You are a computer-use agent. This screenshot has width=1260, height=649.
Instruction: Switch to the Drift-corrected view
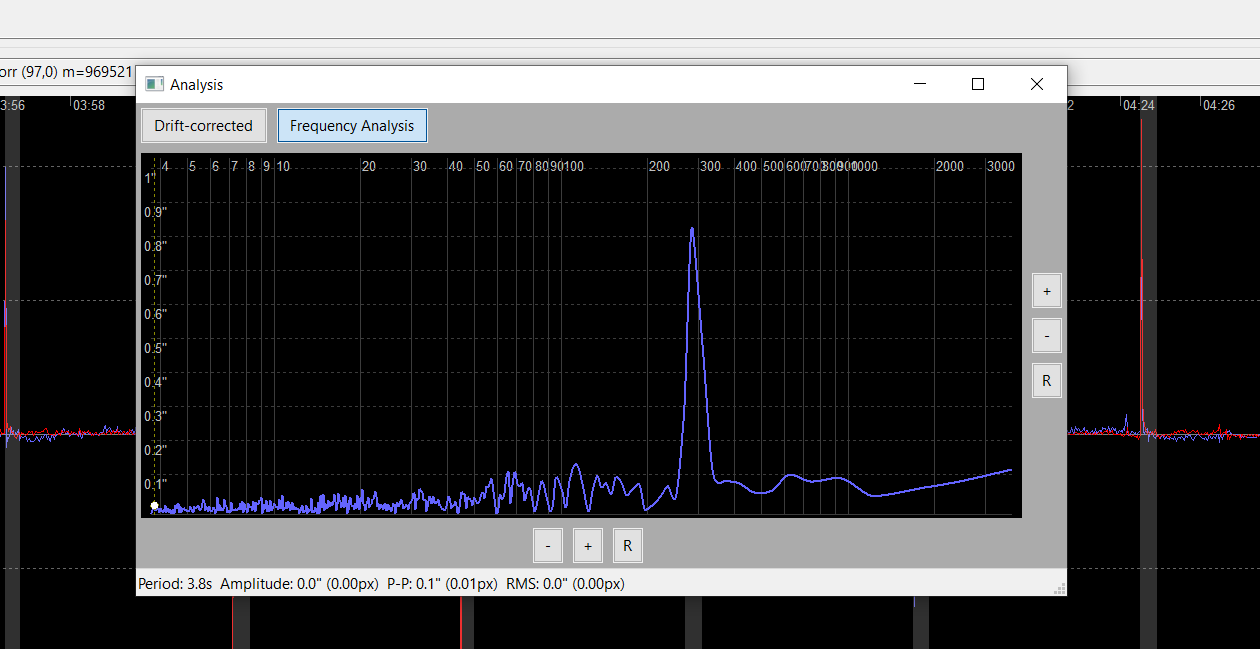[204, 126]
